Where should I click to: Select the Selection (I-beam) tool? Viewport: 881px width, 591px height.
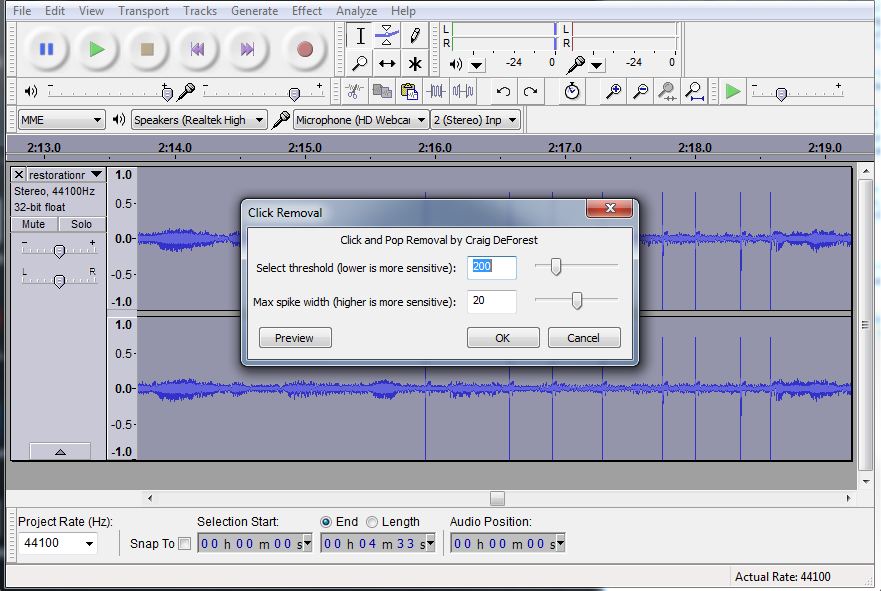(360, 36)
